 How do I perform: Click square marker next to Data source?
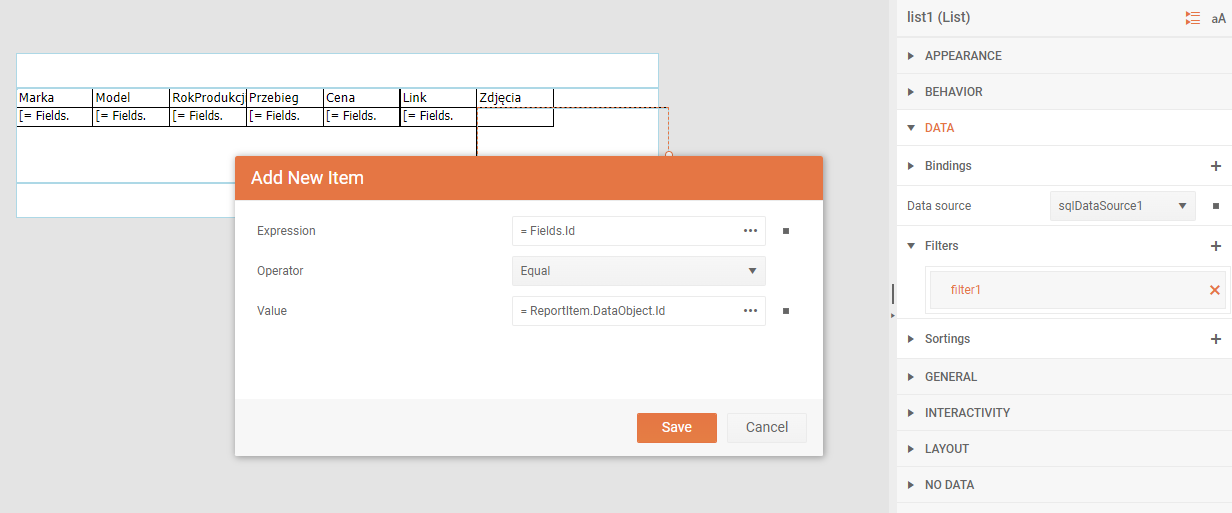coord(1216,206)
